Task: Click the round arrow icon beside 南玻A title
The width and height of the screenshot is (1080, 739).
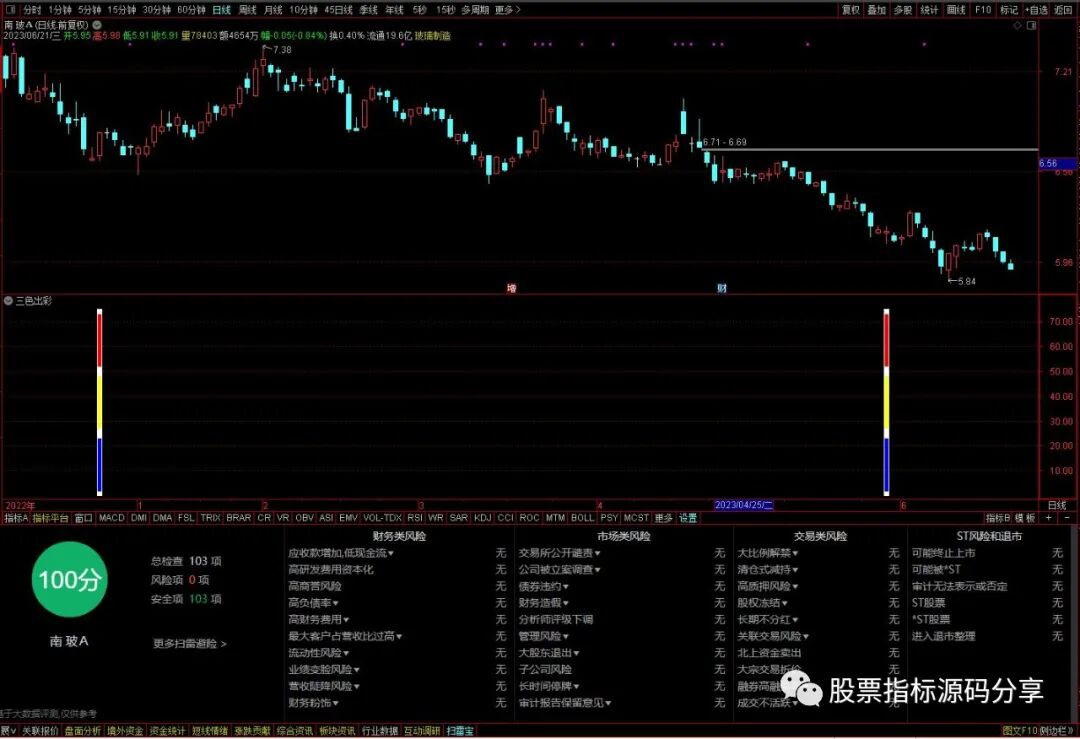Action: pos(97,25)
